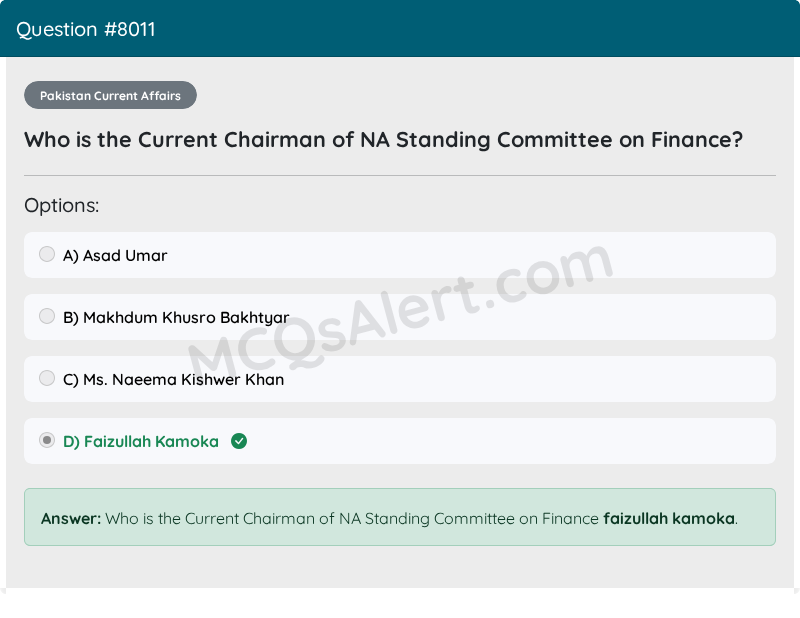Screen dimensions: 800x618
Task: Click the green Answer explanation box
Action: click(x=400, y=517)
